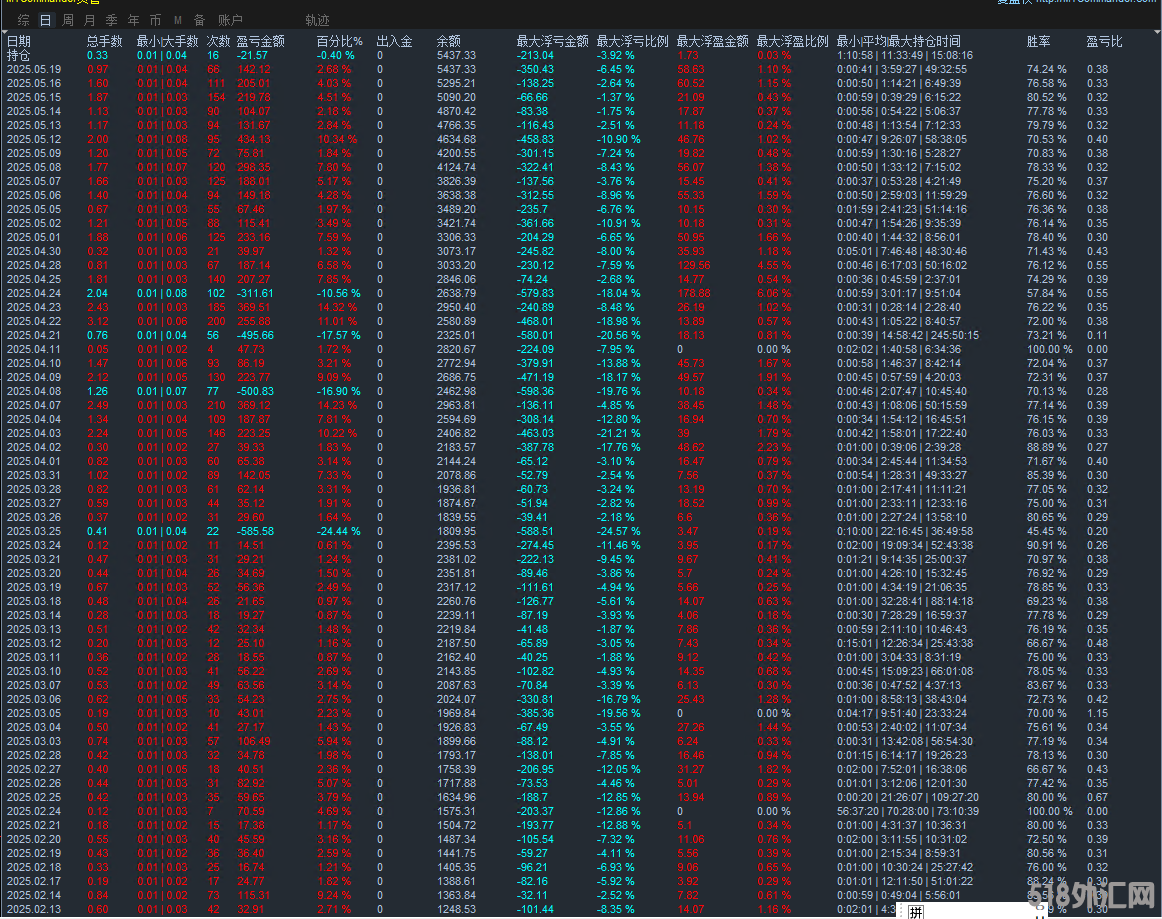Click trade count 210
Image resolution: width=1162 pixels, height=919 pixels.
(216, 405)
